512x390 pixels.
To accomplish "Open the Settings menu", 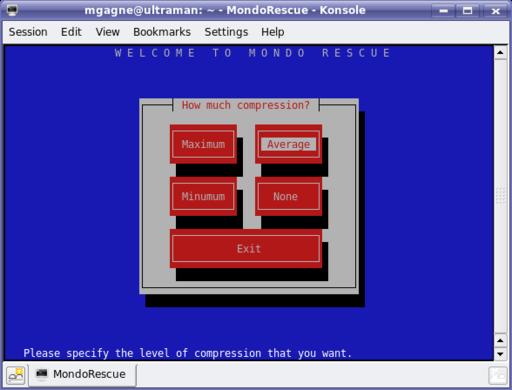I will pos(226,32).
